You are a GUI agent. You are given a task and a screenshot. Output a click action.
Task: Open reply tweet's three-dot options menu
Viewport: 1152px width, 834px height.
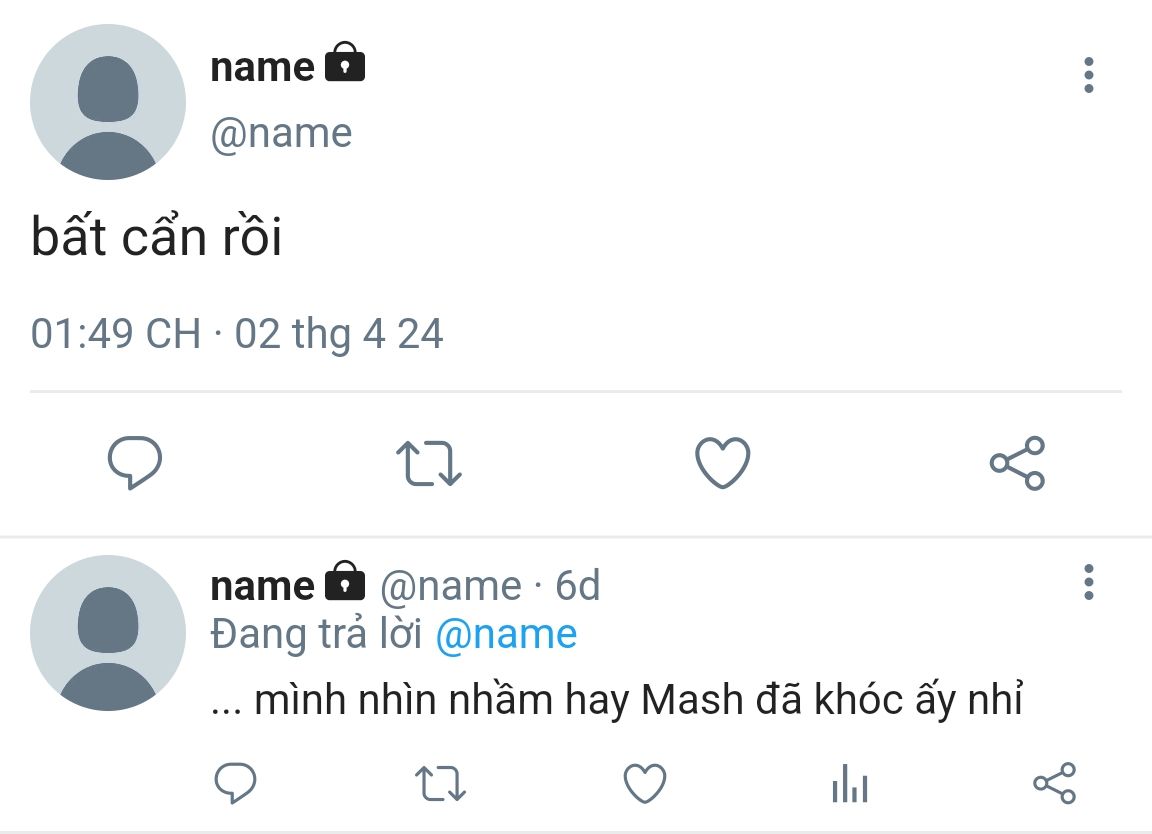pos(1088,582)
